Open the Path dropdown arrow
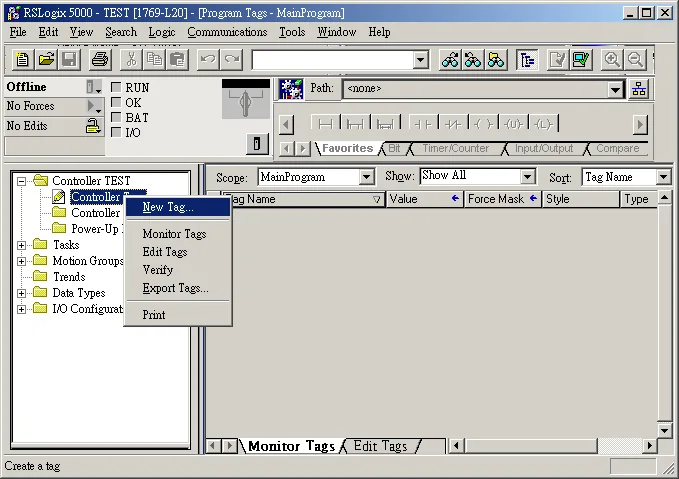 pos(615,90)
